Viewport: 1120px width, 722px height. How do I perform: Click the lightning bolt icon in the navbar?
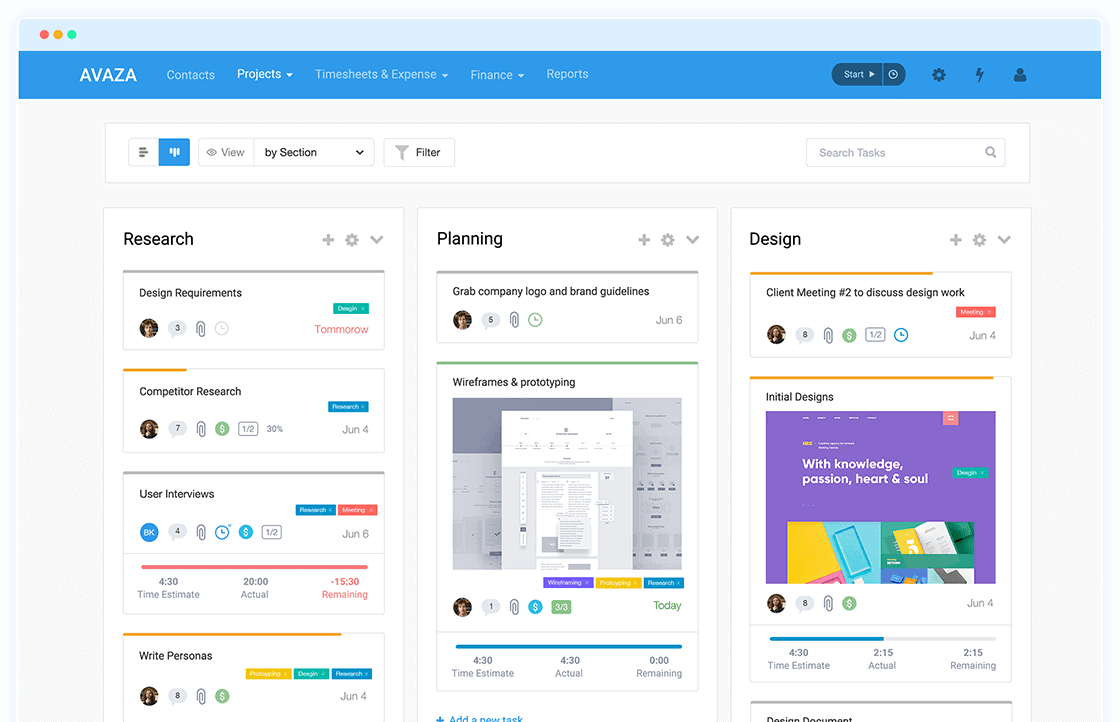[x=979, y=74]
